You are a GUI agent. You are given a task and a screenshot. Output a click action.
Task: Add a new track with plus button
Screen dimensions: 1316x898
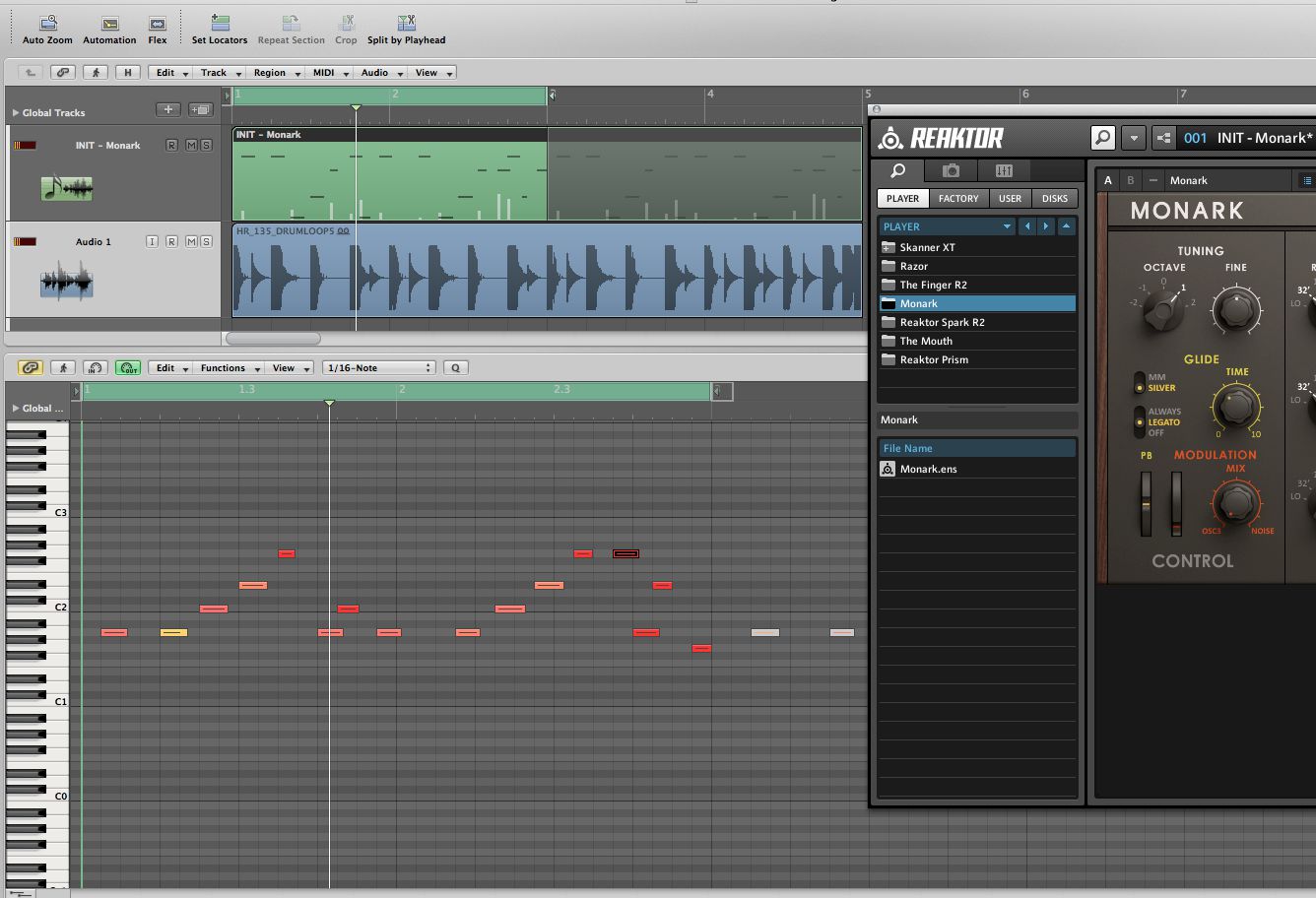[x=168, y=110]
